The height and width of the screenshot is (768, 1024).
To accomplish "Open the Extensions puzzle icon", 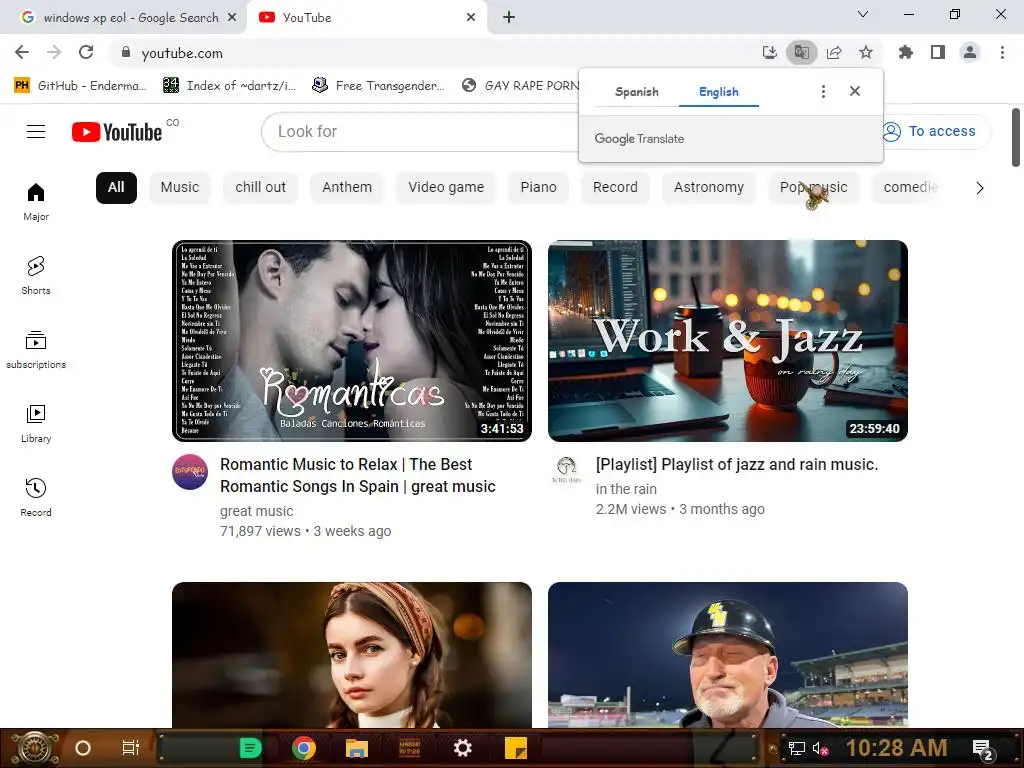I will (x=906, y=52).
